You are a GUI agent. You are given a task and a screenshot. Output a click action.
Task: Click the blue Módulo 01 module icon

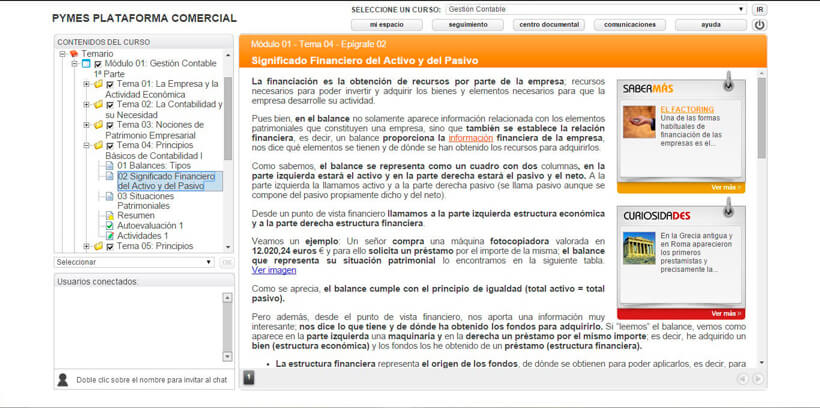(x=86, y=64)
